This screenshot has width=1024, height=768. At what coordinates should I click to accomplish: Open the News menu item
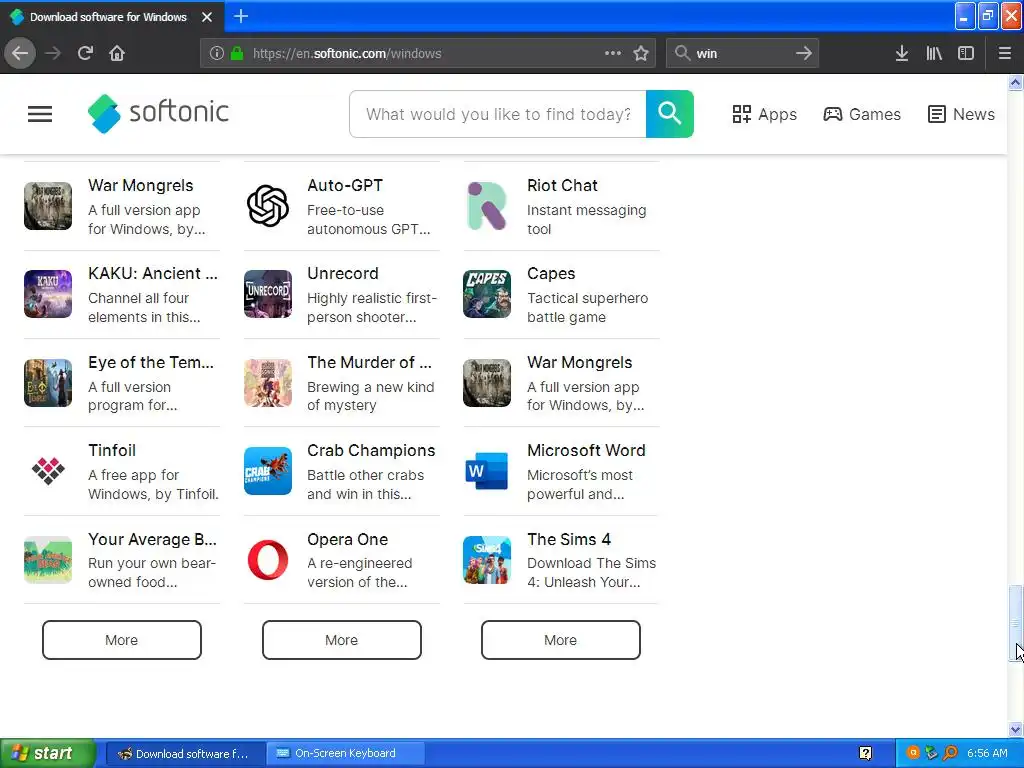coord(961,114)
